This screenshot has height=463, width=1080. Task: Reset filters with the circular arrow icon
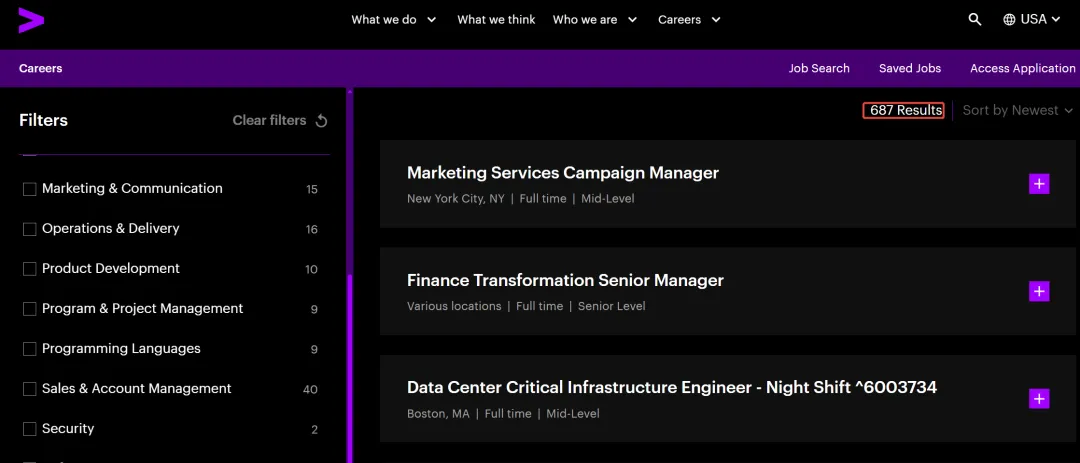[x=321, y=121]
